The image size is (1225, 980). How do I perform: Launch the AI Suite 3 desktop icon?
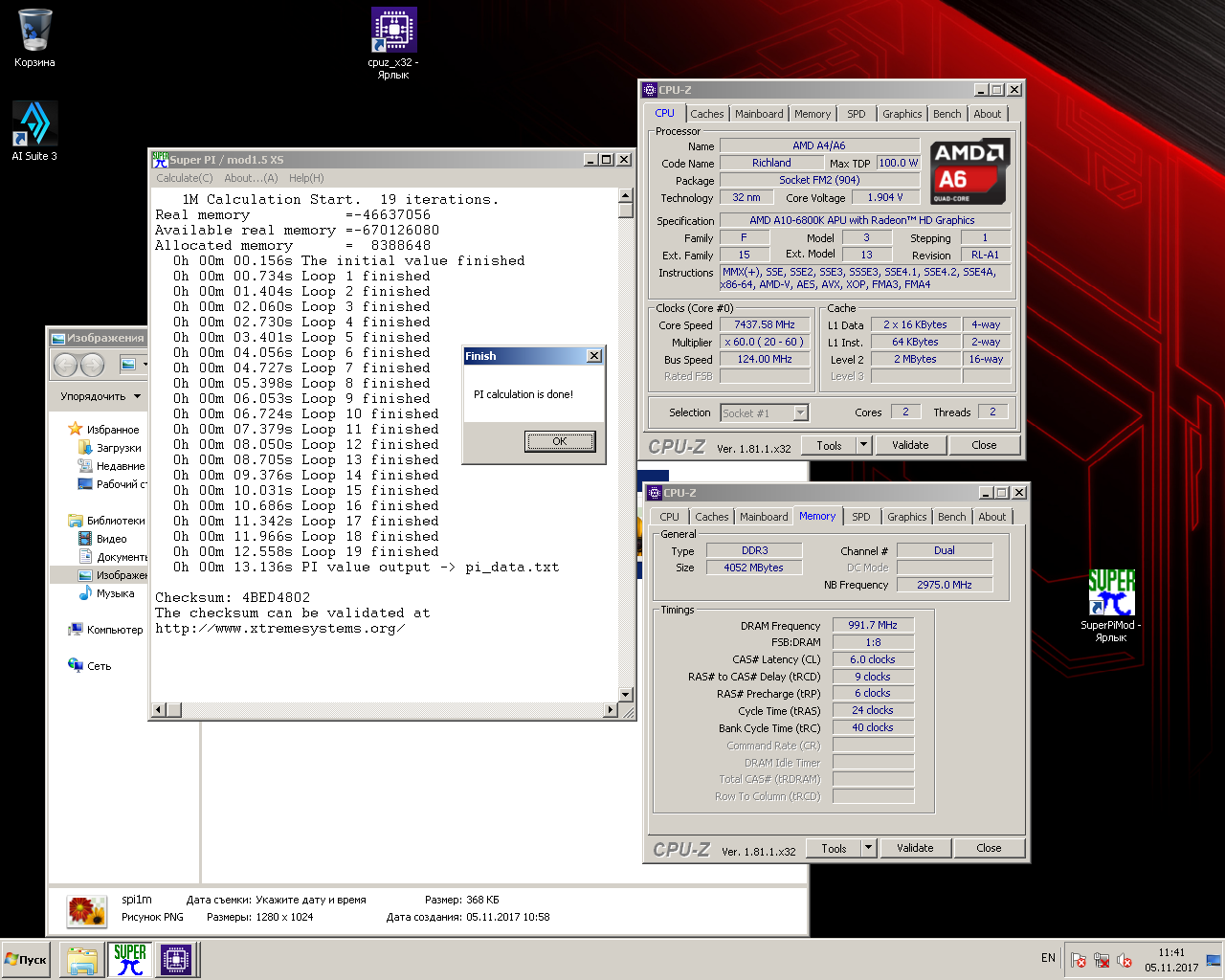34,131
